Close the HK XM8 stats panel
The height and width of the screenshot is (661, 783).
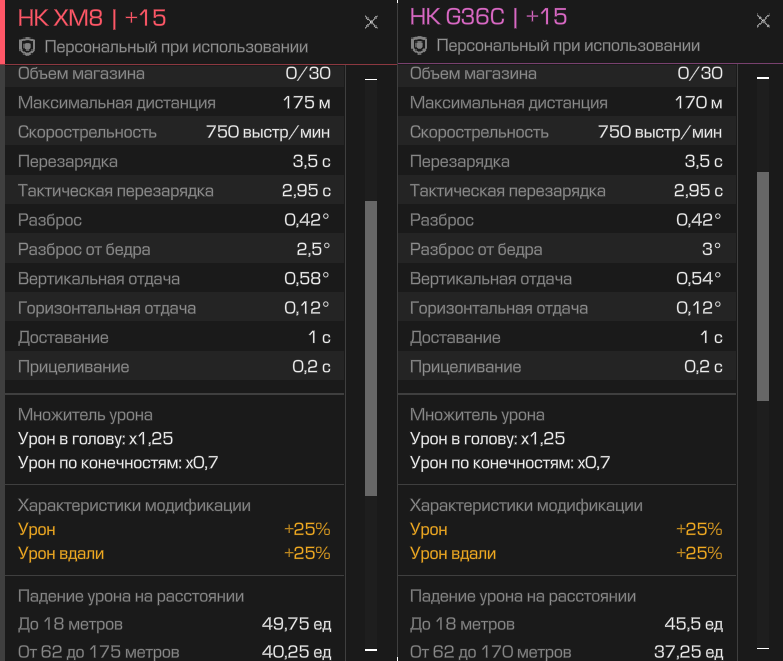coord(371,22)
